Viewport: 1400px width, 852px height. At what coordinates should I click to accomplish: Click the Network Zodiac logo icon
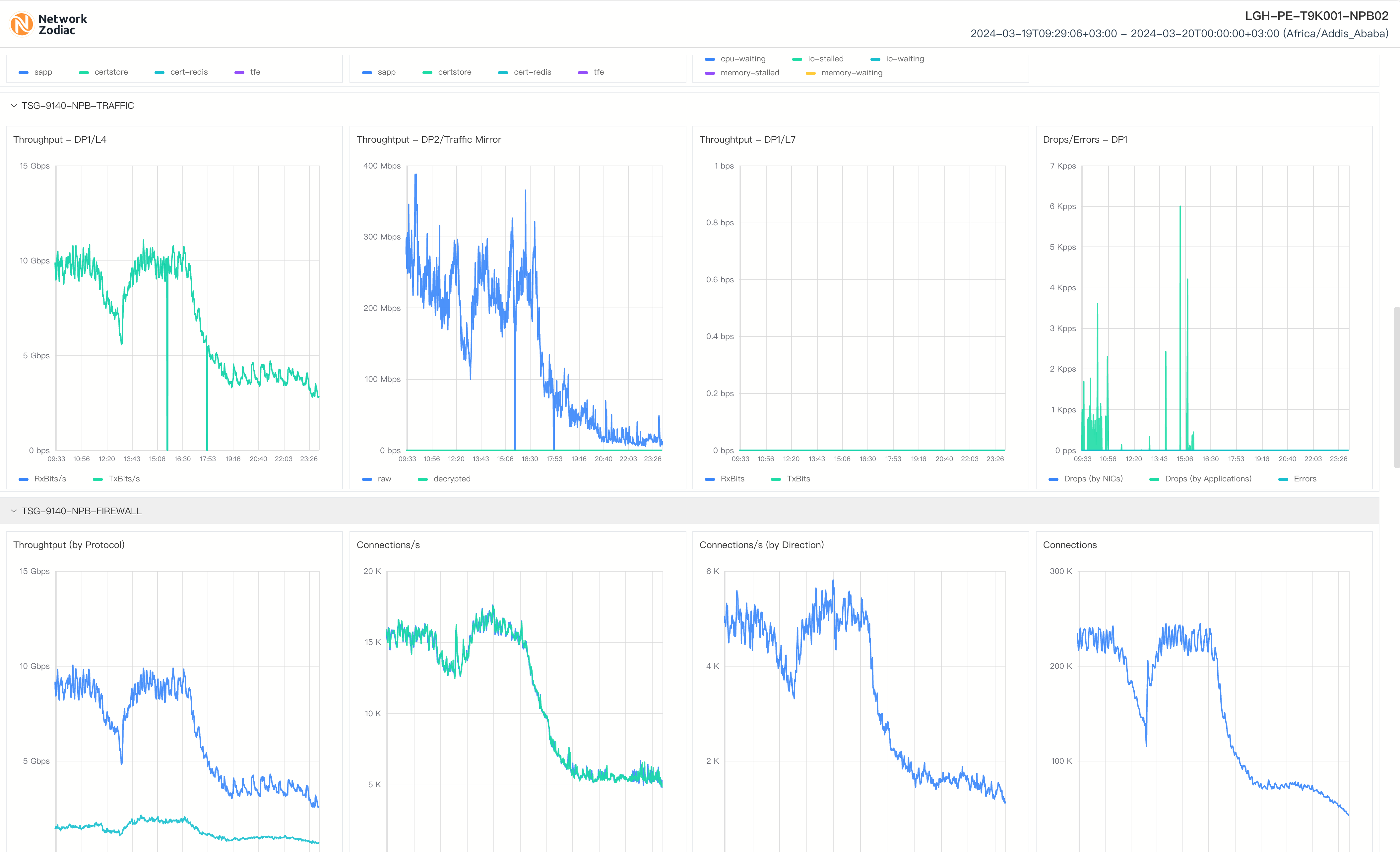tap(22, 25)
